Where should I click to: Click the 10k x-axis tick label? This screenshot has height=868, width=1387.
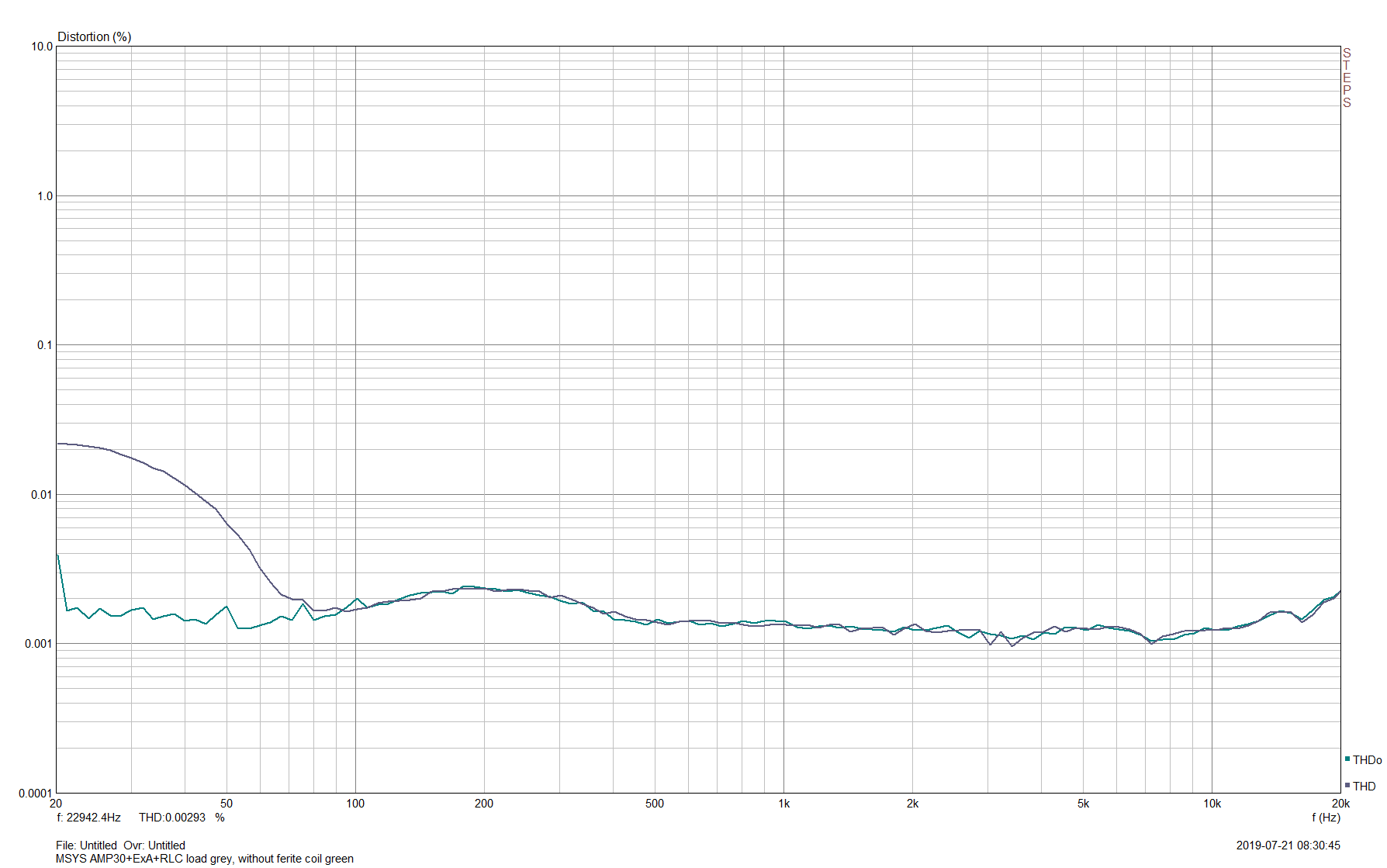(x=1212, y=804)
